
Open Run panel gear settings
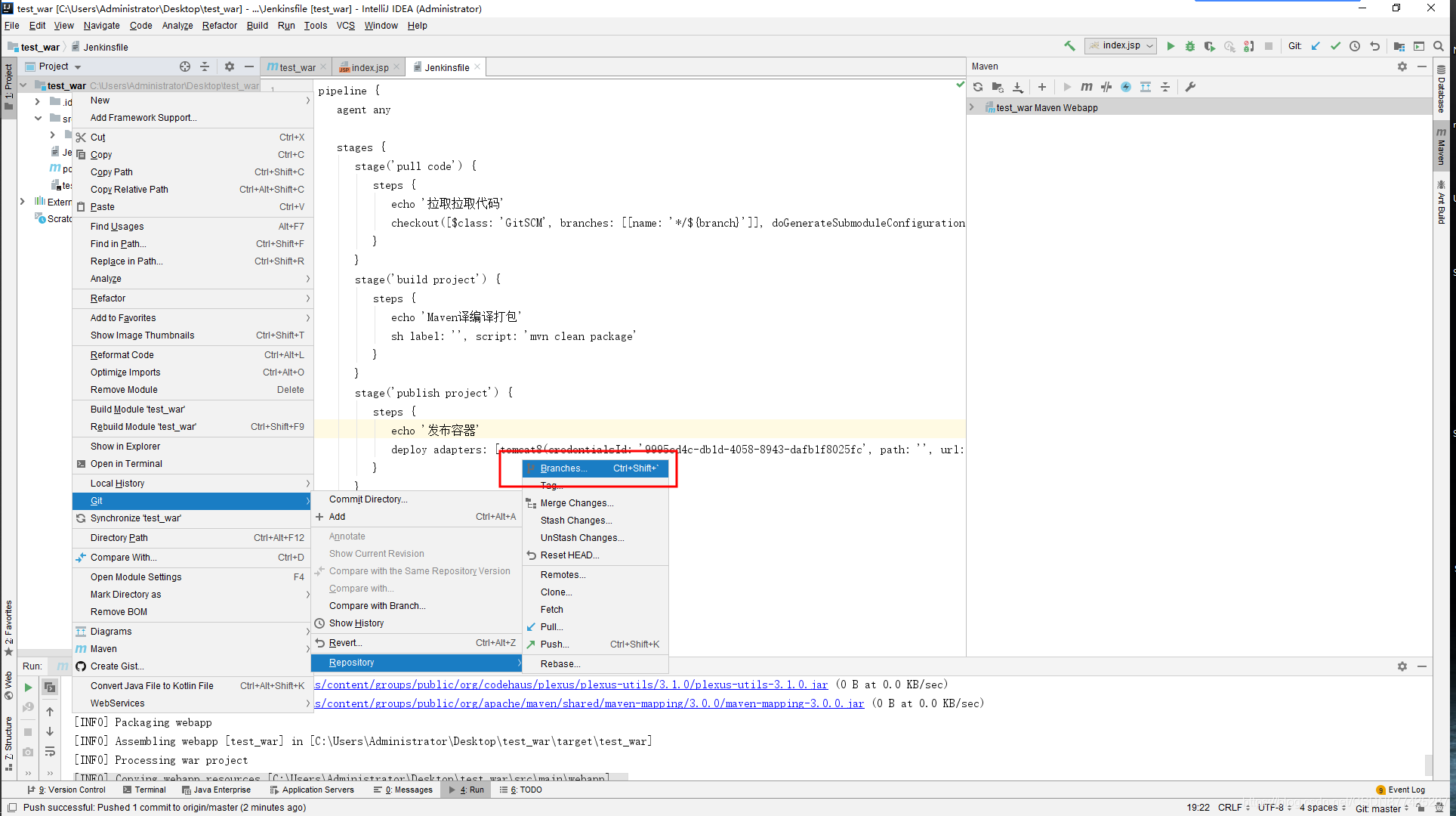(1402, 666)
